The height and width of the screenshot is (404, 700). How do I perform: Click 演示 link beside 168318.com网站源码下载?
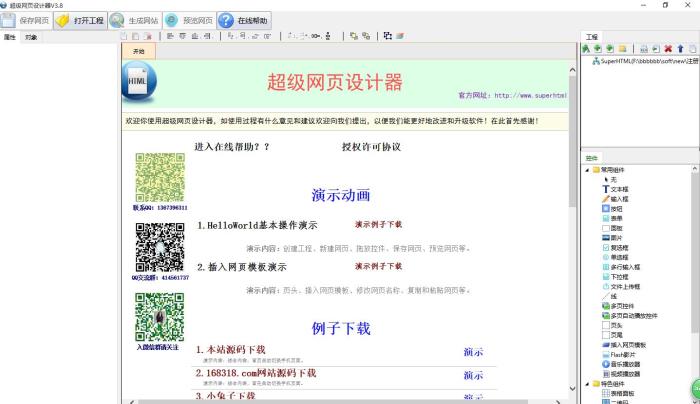473,375
